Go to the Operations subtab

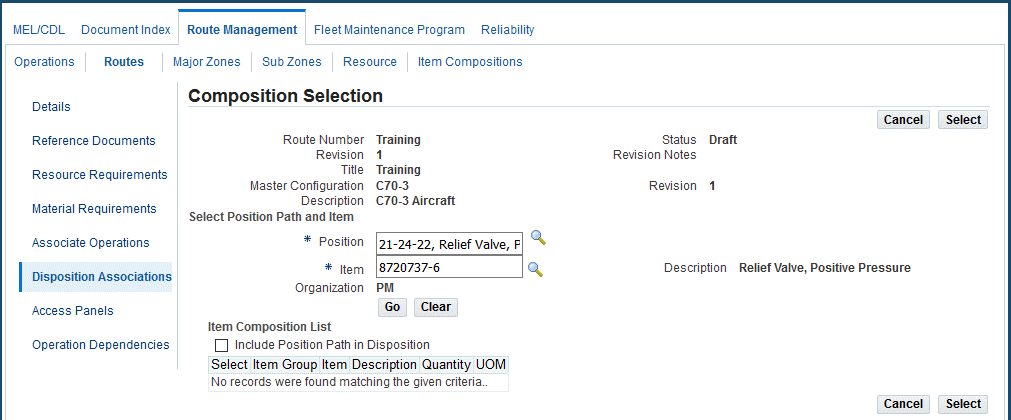click(44, 62)
